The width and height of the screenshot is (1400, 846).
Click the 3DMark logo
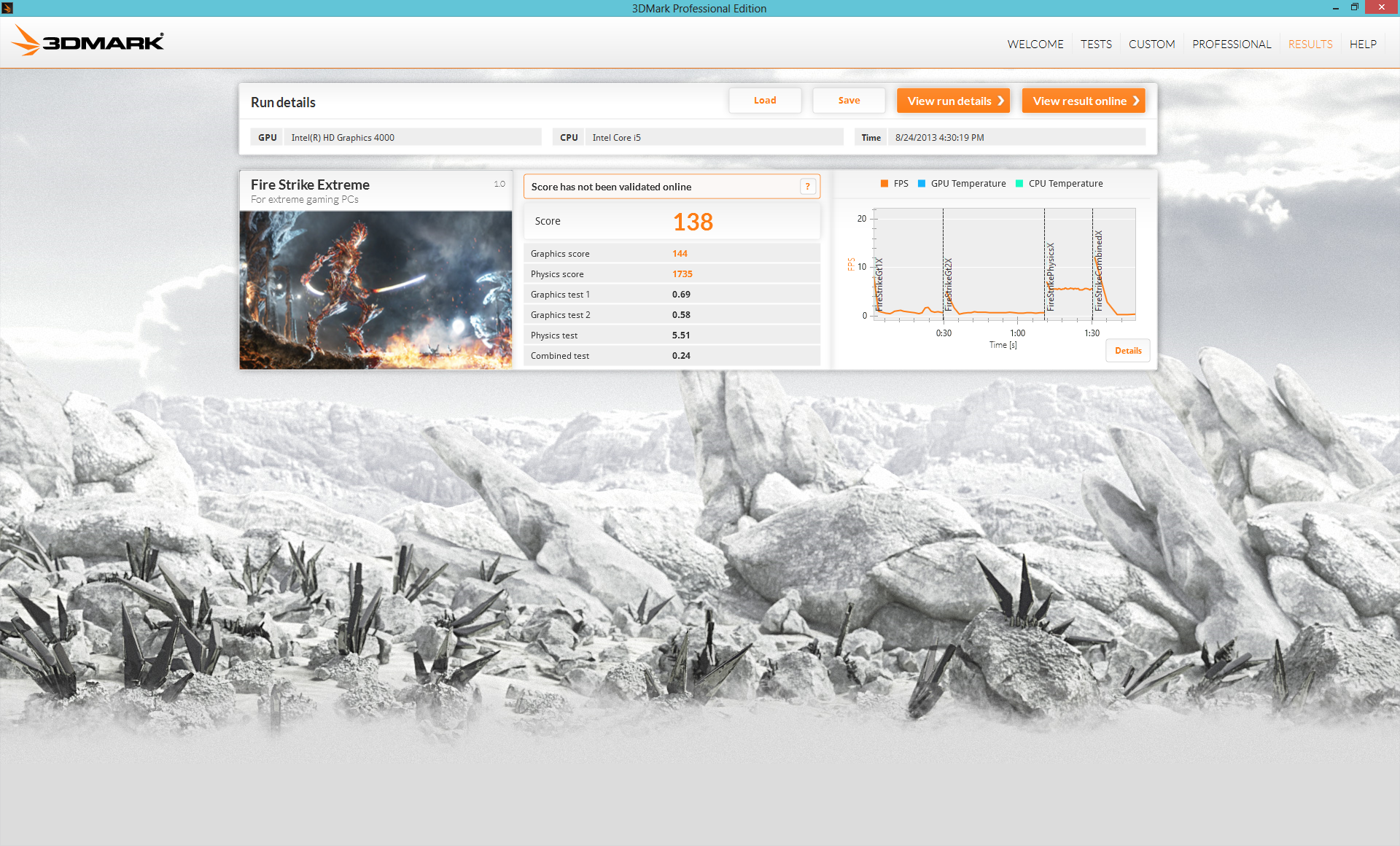tap(87, 41)
